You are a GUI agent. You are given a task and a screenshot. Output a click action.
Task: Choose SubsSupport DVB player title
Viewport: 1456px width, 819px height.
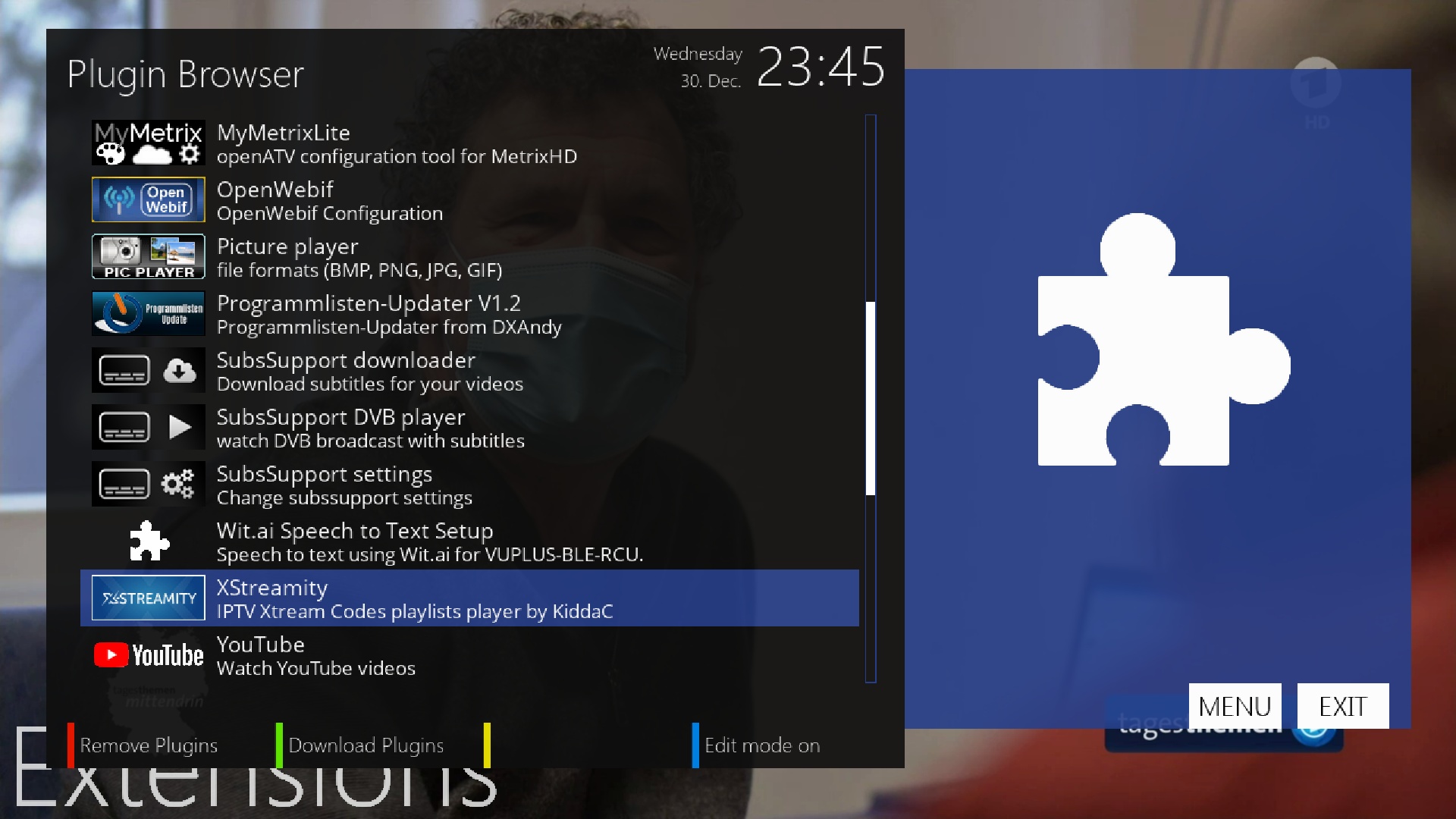340,417
